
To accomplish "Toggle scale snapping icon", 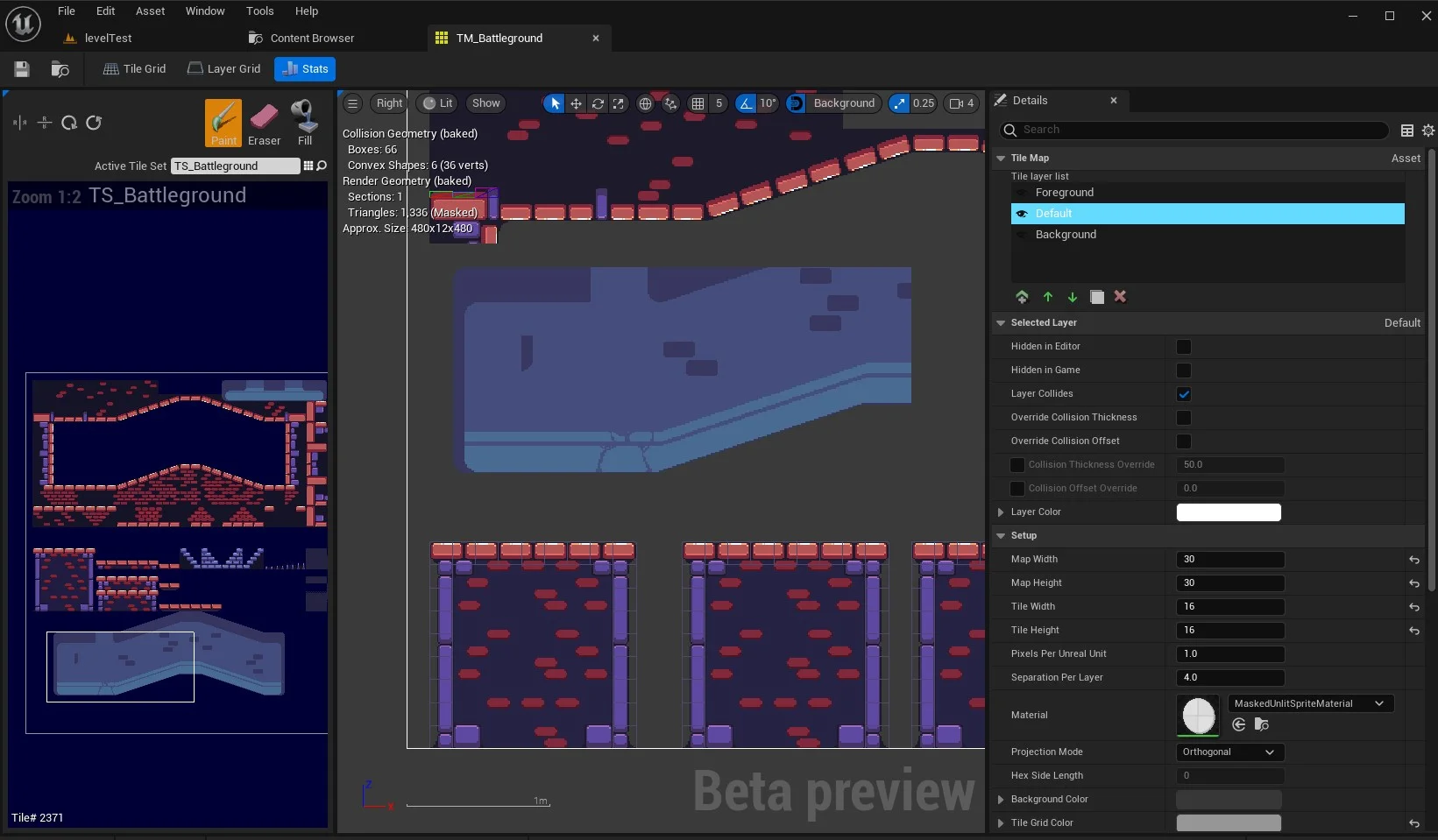I will click(x=899, y=103).
